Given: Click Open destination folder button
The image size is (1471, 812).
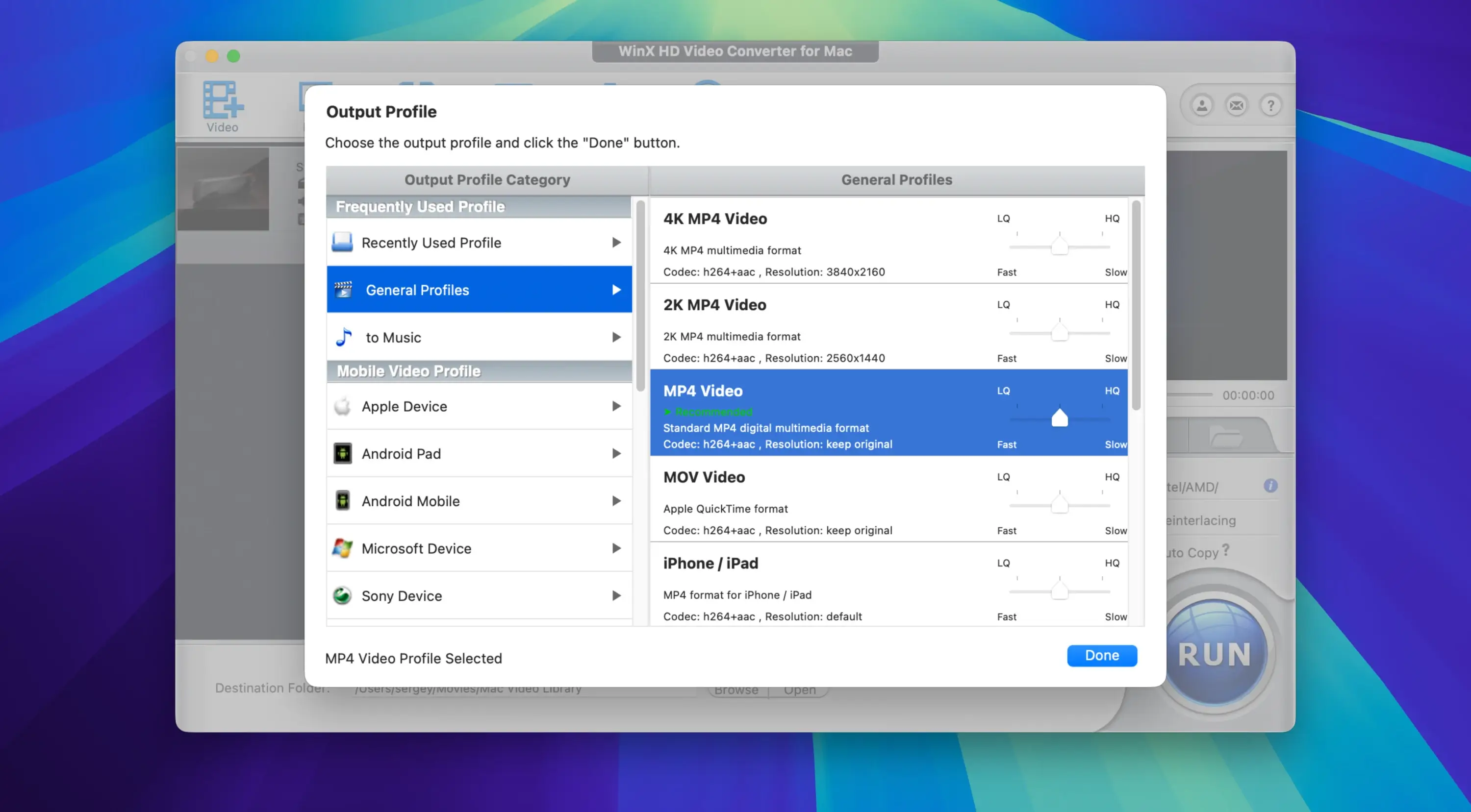Looking at the screenshot, I should [x=799, y=690].
